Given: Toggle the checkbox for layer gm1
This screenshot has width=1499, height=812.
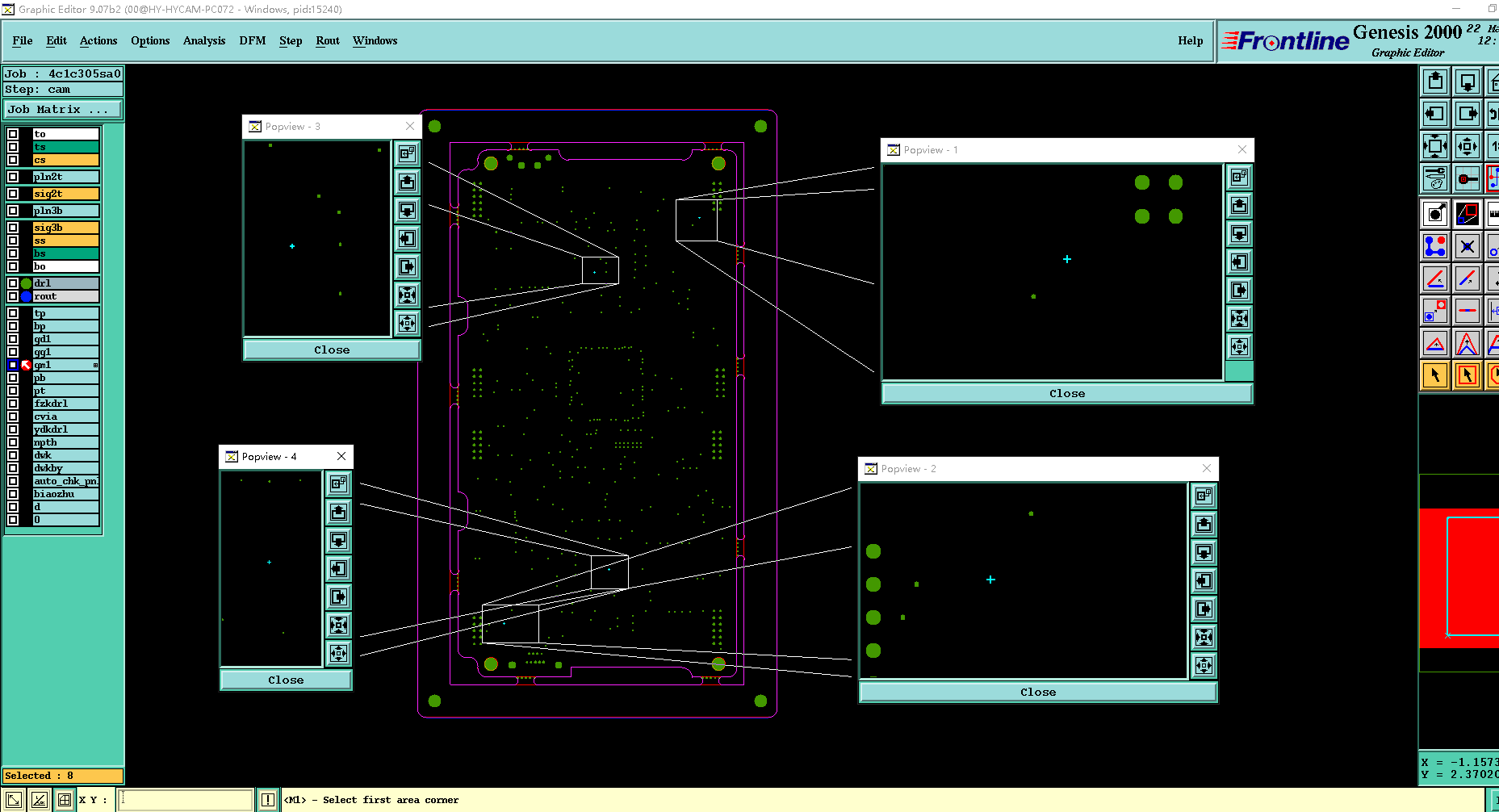Looking at the screenshot, I should coord(13,365).
